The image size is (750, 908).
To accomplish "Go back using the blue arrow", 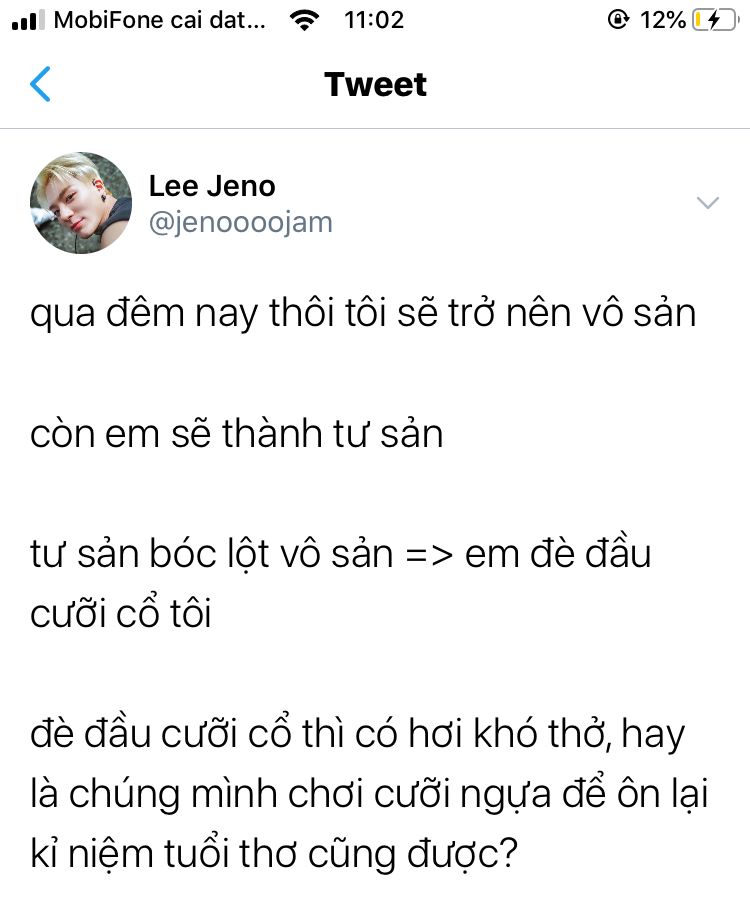I will (x=40, y=84).
